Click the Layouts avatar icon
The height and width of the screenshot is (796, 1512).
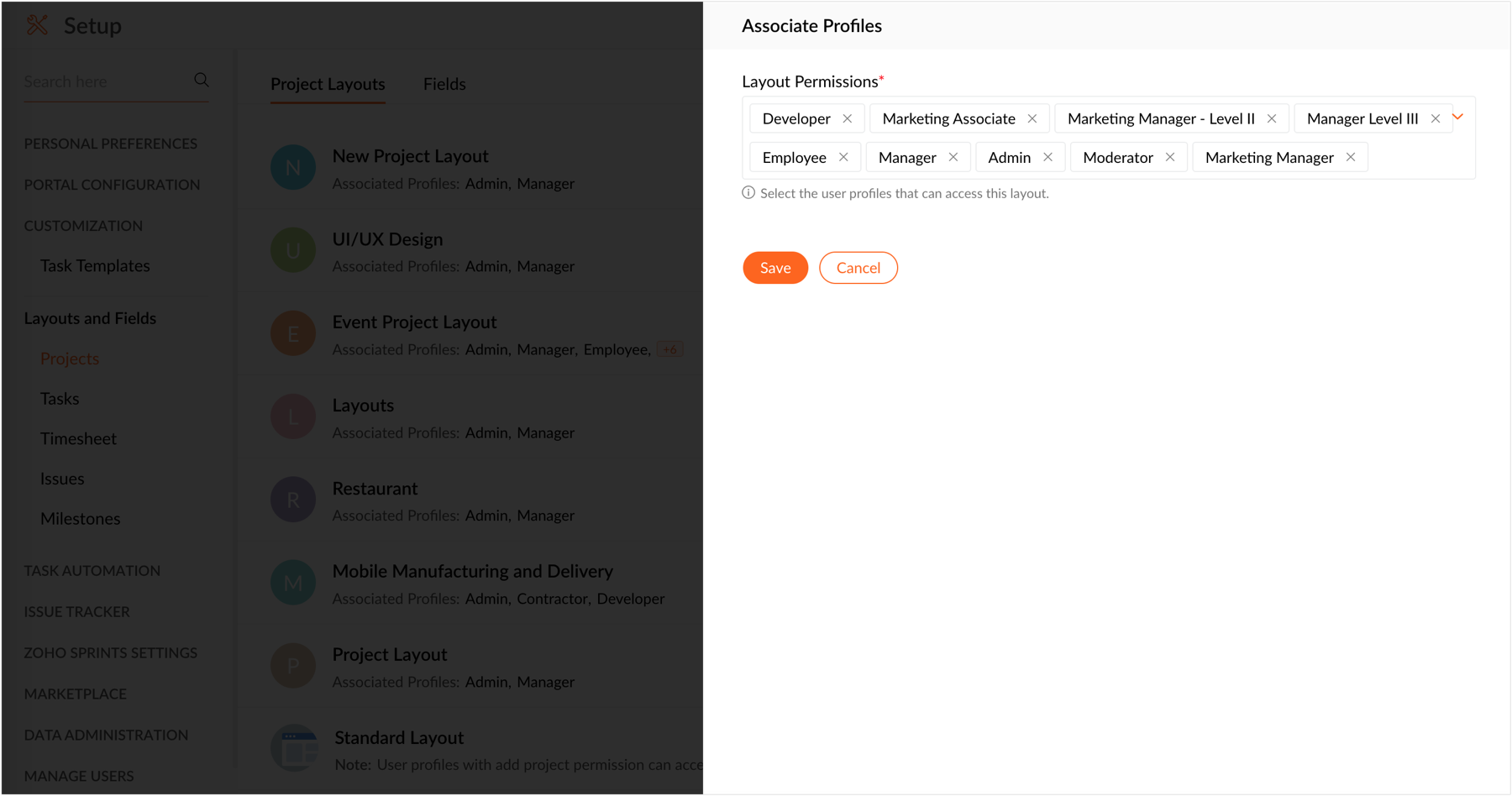[293, 416]
